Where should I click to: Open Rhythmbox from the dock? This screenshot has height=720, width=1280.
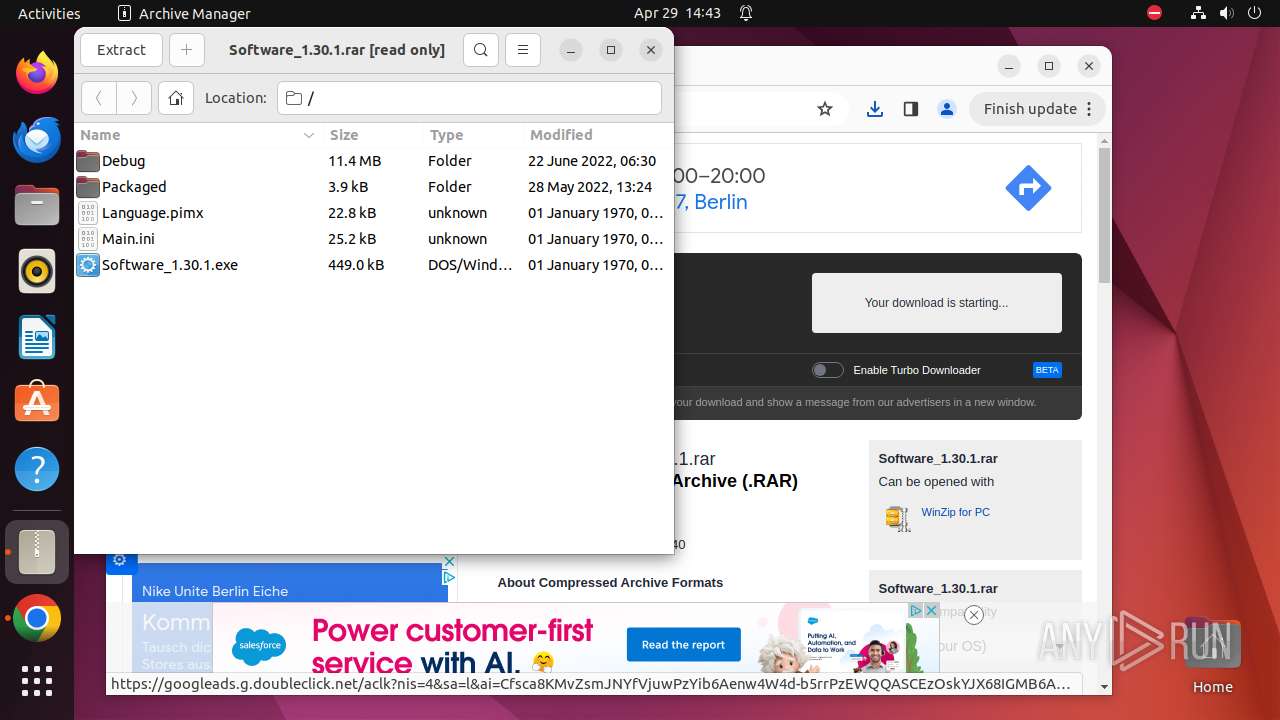coord(37,271)
